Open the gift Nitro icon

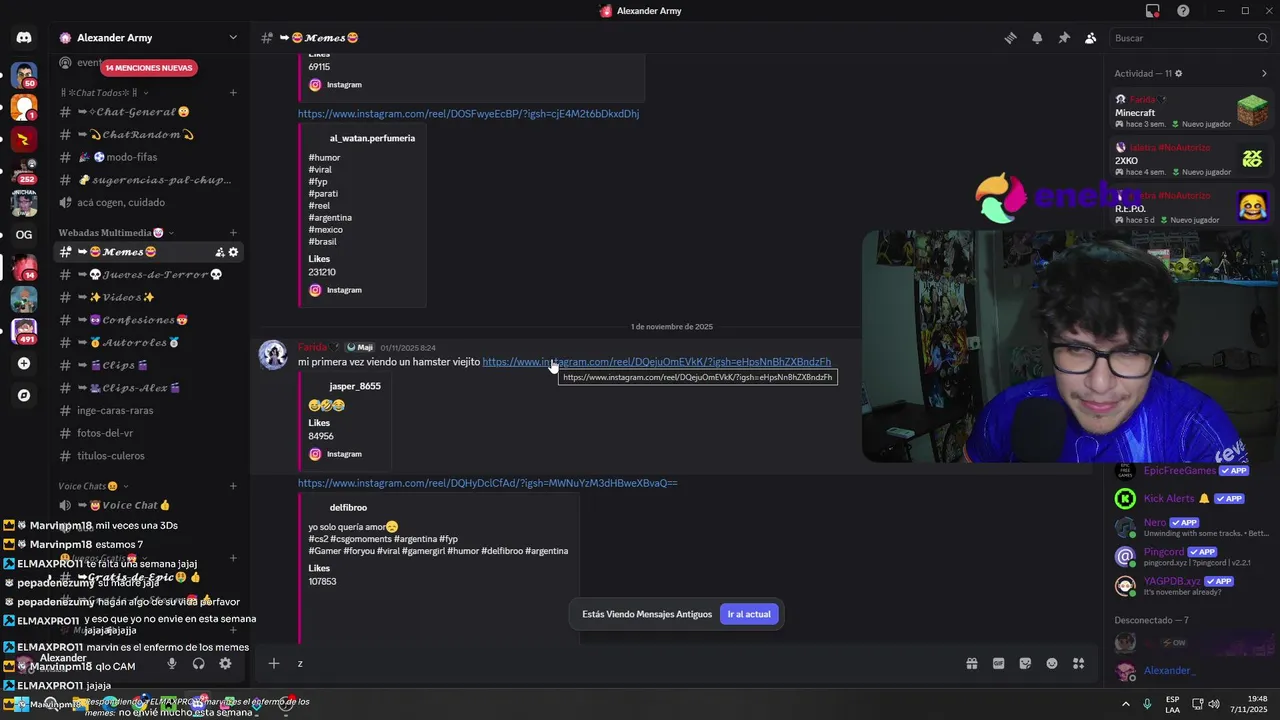971,663
